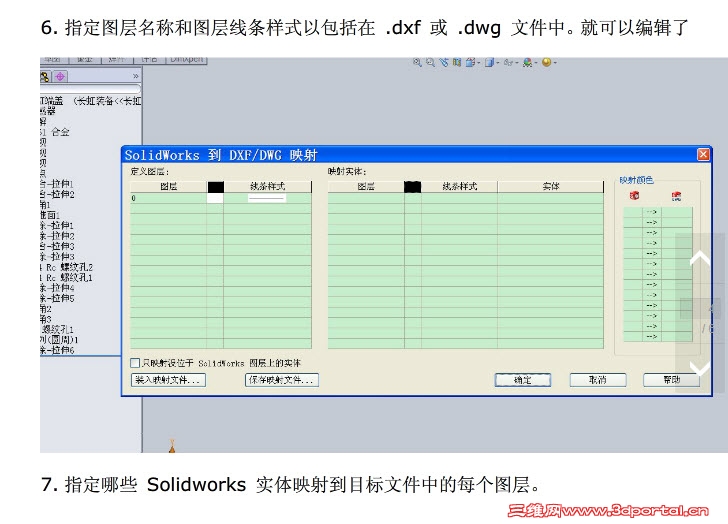Select the 准面1 plane feature in tree
Image resolution: width=728 pixels, height=524 pixels.
(50, 215)
